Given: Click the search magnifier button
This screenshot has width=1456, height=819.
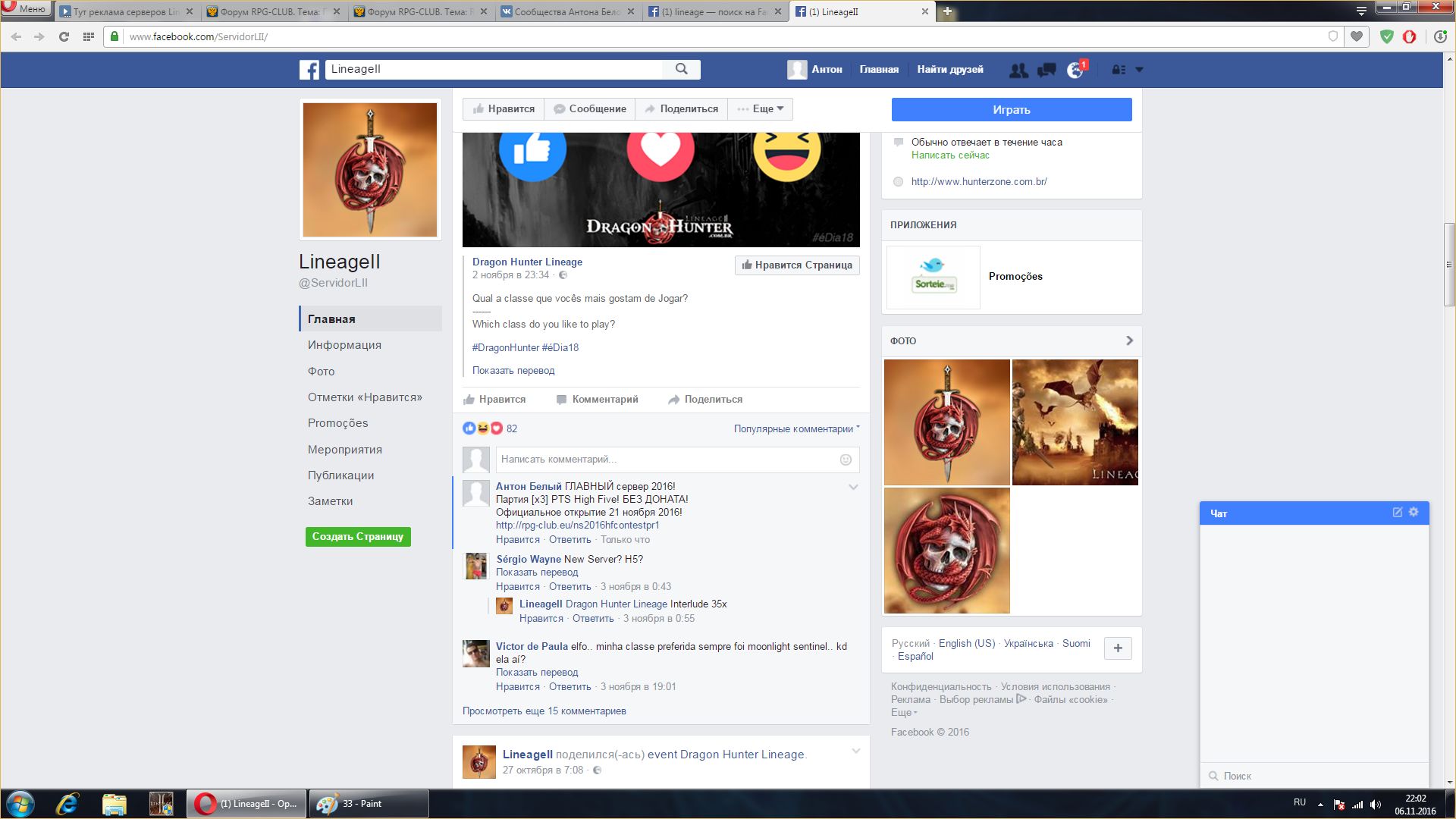Looking at the screenshot, I should [x=681, y=69].
